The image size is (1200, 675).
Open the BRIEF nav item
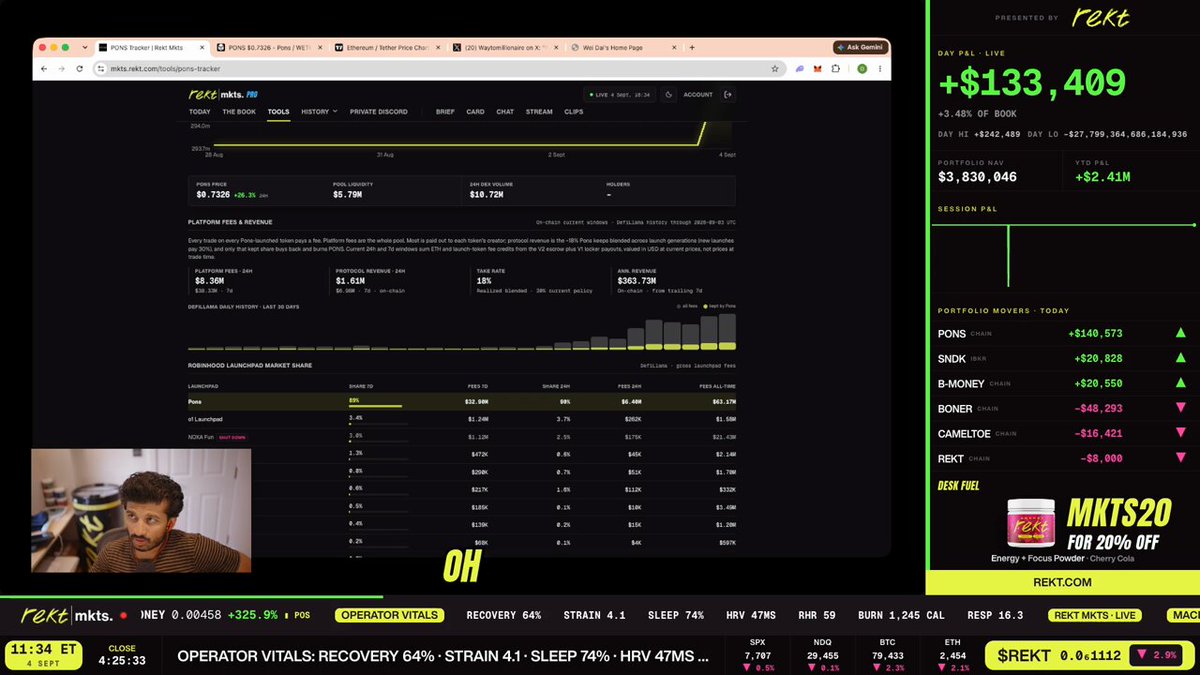click(x=445, y=112)
